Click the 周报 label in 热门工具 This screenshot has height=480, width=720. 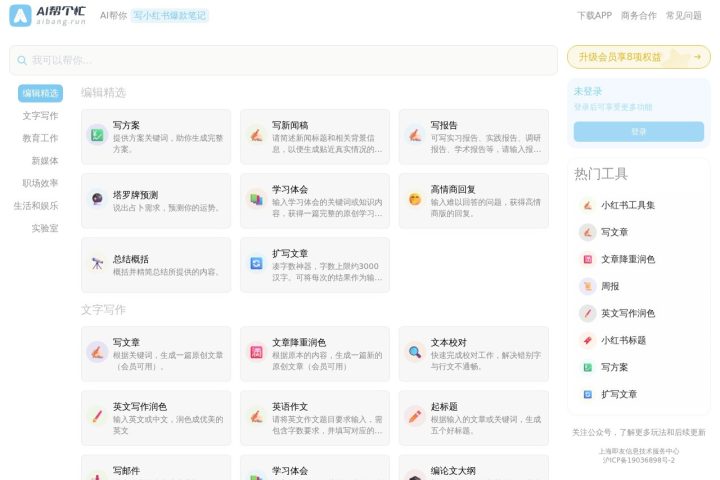point(610,287)
